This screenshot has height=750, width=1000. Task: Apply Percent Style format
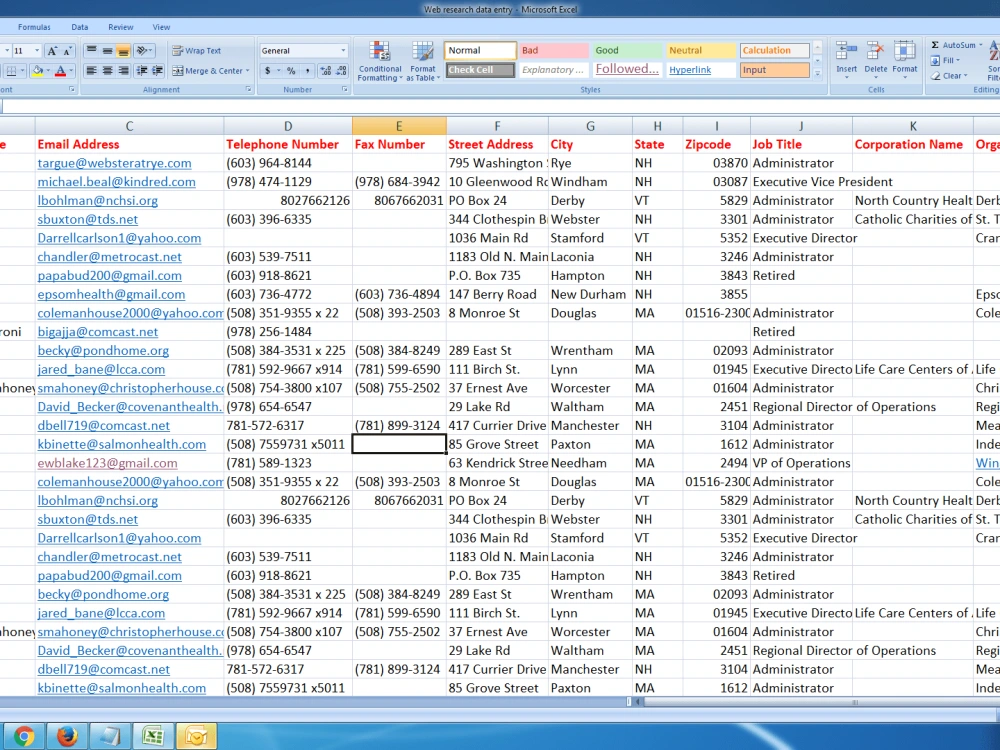click(291, 71)
